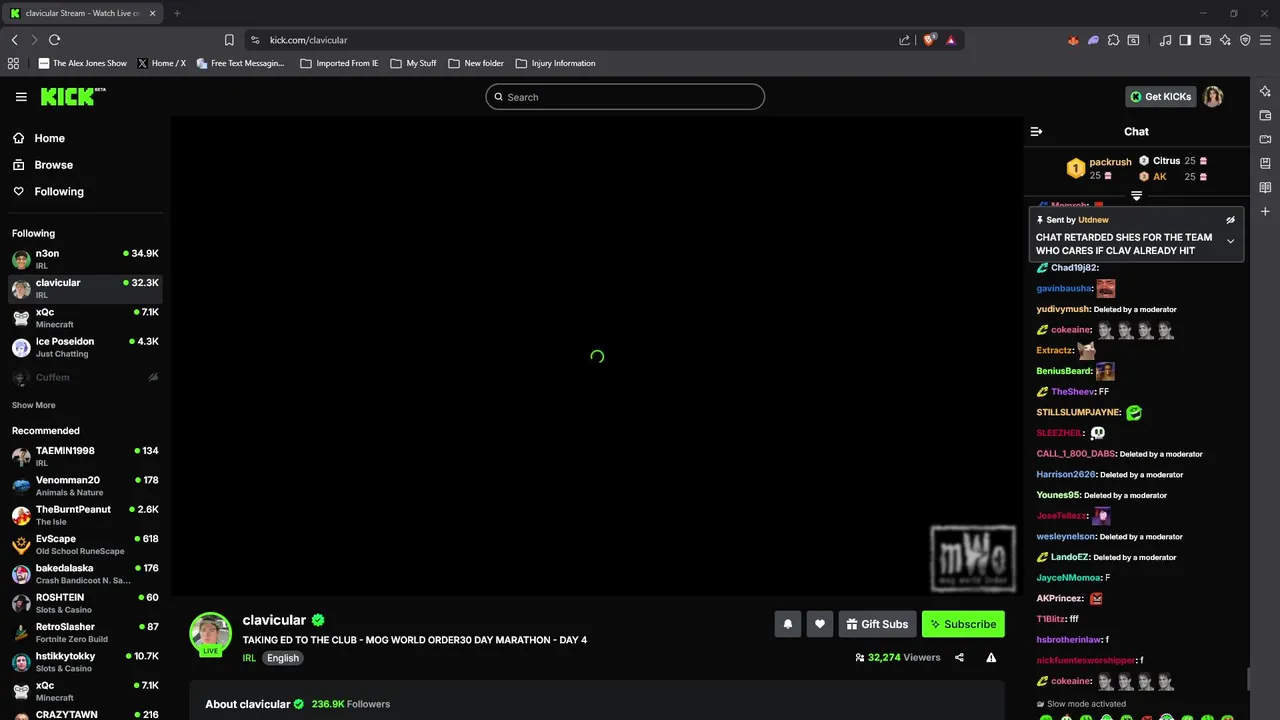Click the Subscribe button

(963, 624)
